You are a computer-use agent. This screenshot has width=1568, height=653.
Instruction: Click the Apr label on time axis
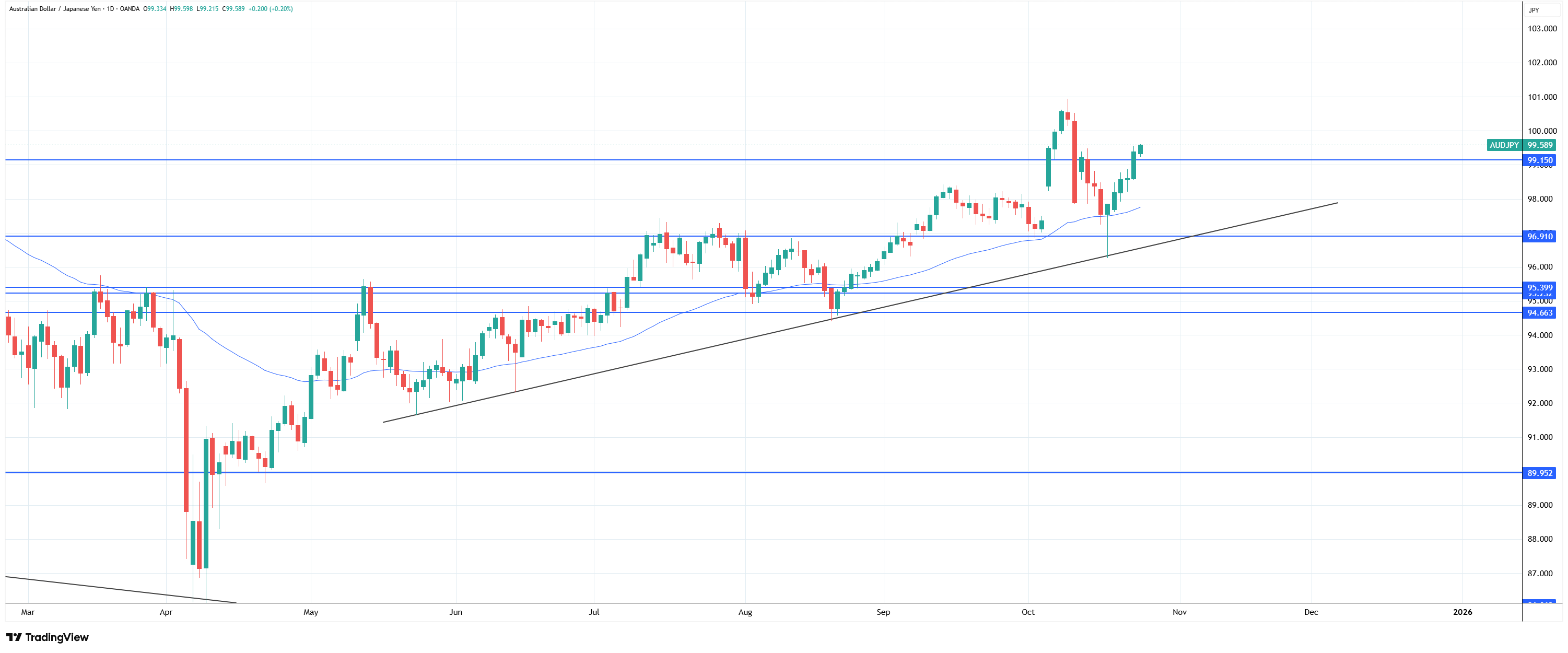click(166, 612)
